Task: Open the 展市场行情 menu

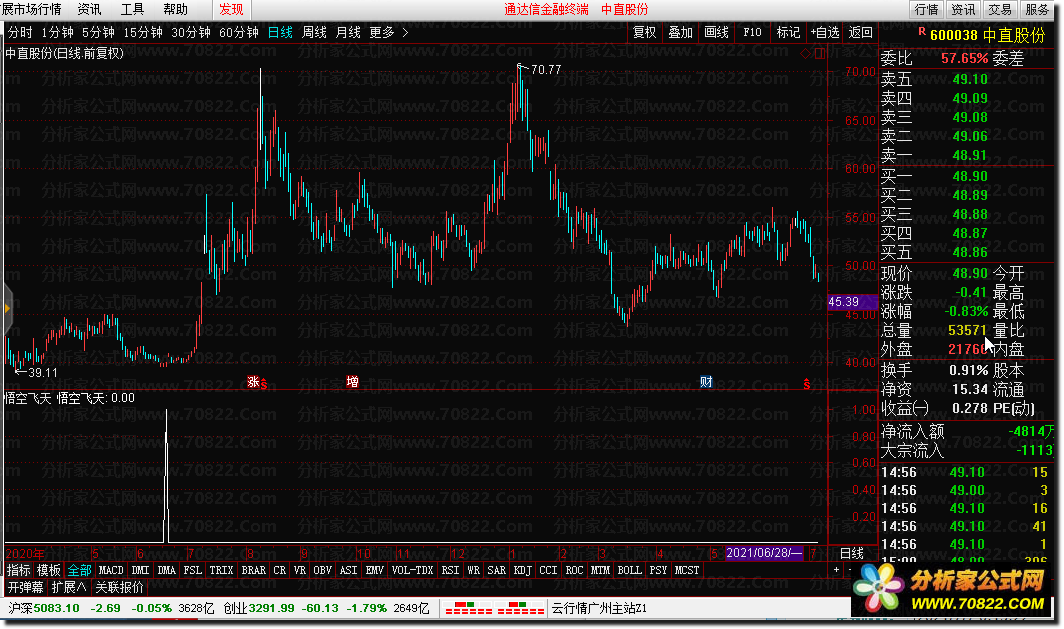Action: pyautogui.click(x=31, y=9)
